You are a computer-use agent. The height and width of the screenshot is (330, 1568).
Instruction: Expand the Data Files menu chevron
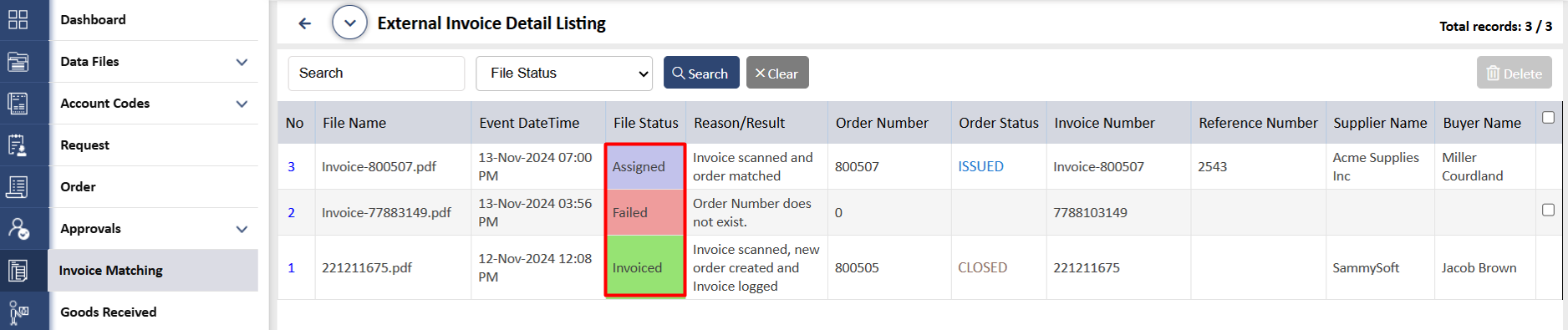coord(242,62)
